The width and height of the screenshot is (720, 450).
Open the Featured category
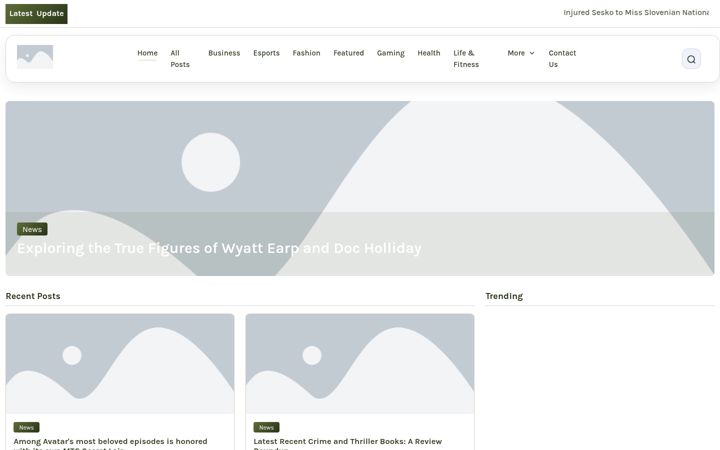tap(349, 53)
